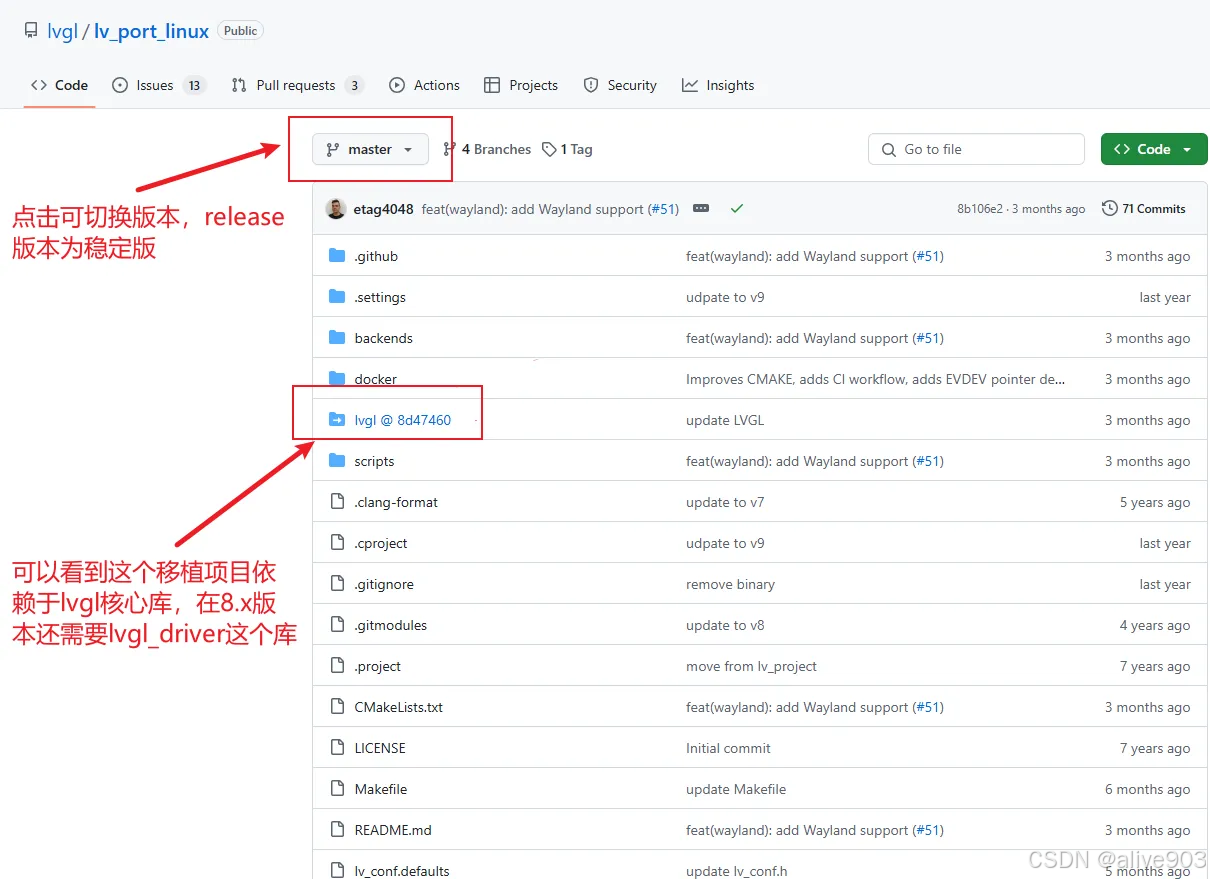Switch to the Code tab
Image resolution: width=1210 pixels, height=879 pixels.
(59, 85)
